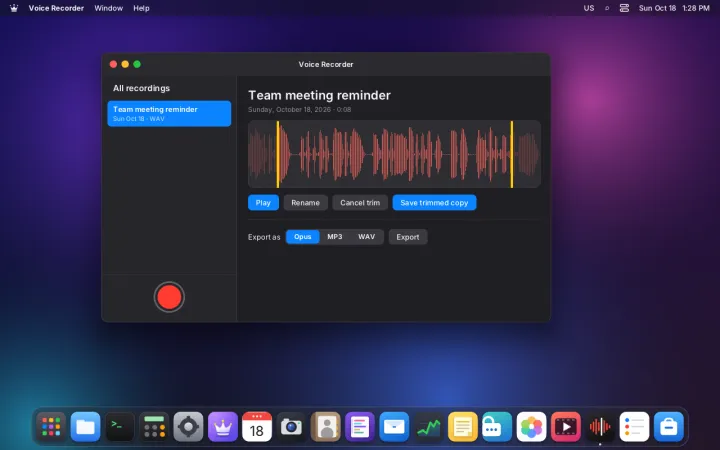Open the Files folder icon in the dock
Image resolution: width=720 pixels, height=450 pixels.
click(x=85, y=427)
